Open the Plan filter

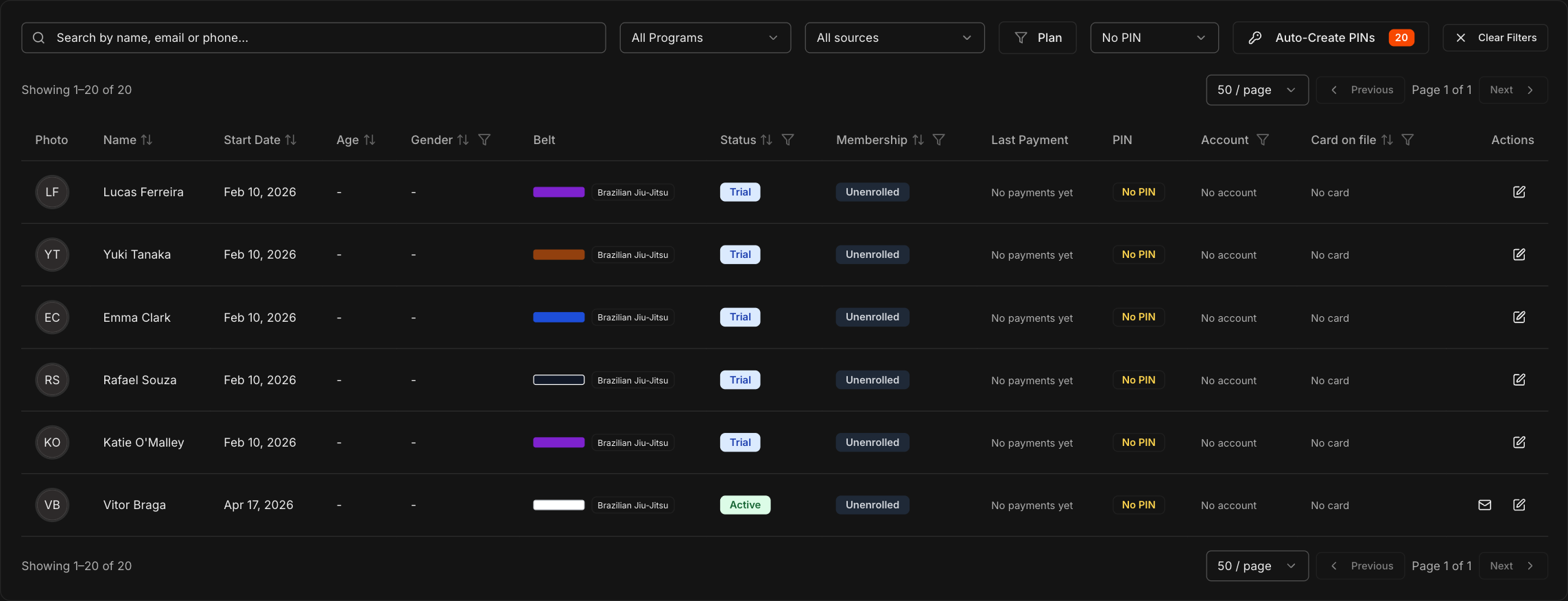(1038, 38)
